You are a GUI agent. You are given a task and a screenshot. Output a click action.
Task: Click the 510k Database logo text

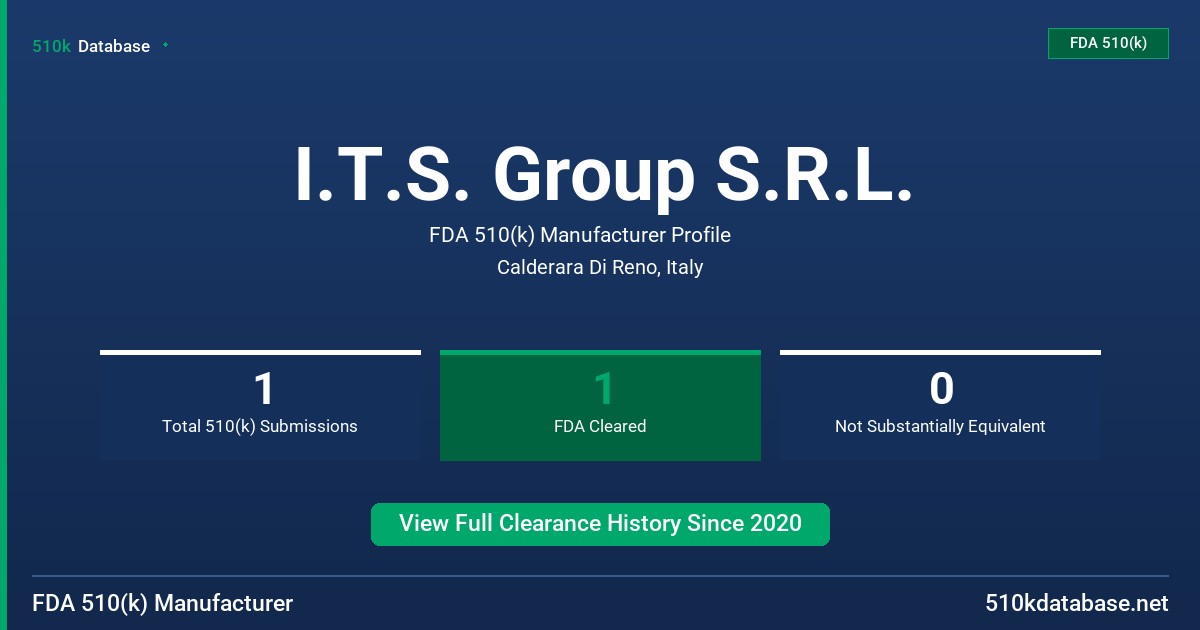tap(91, 46)
